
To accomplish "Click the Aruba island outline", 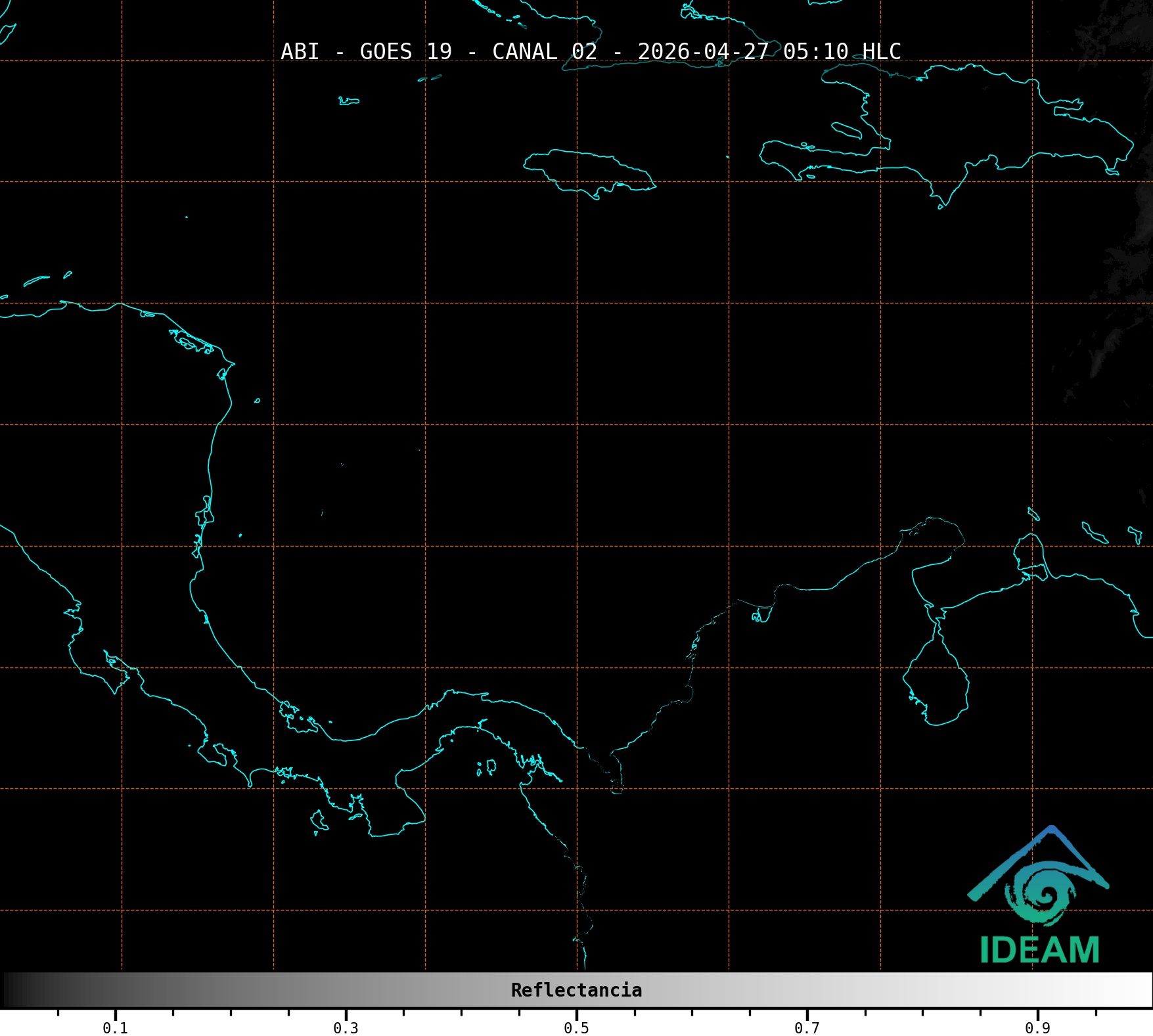I will (1033, 514).
